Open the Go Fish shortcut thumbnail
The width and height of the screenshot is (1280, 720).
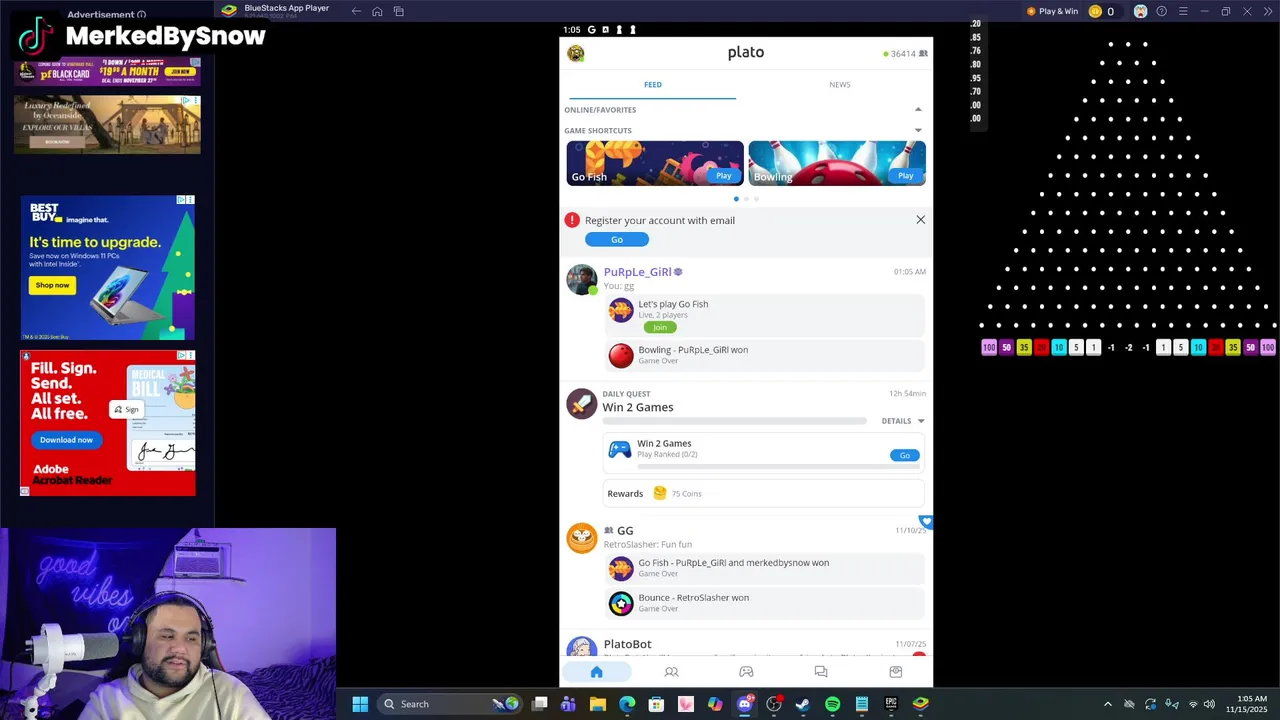coord(655,163)
